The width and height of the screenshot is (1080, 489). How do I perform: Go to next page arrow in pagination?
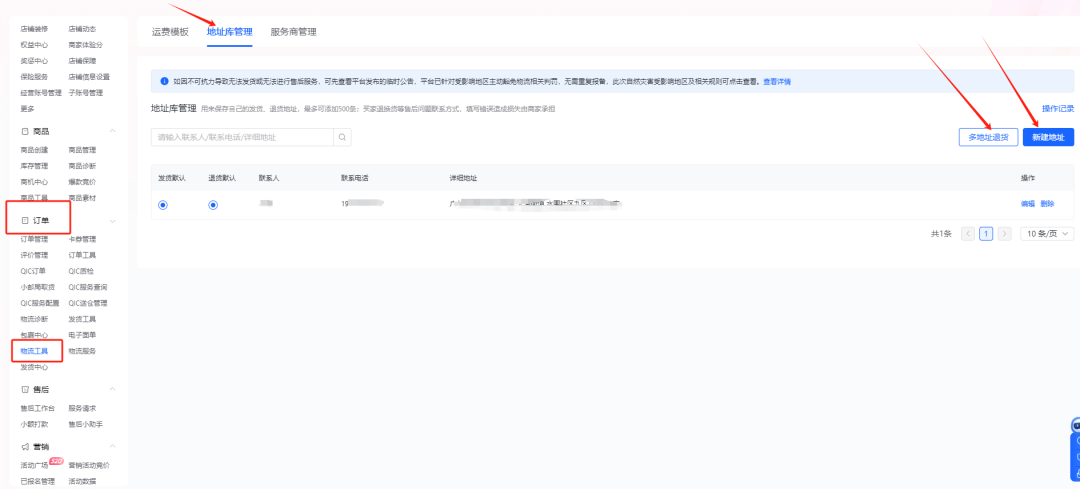1005,234
